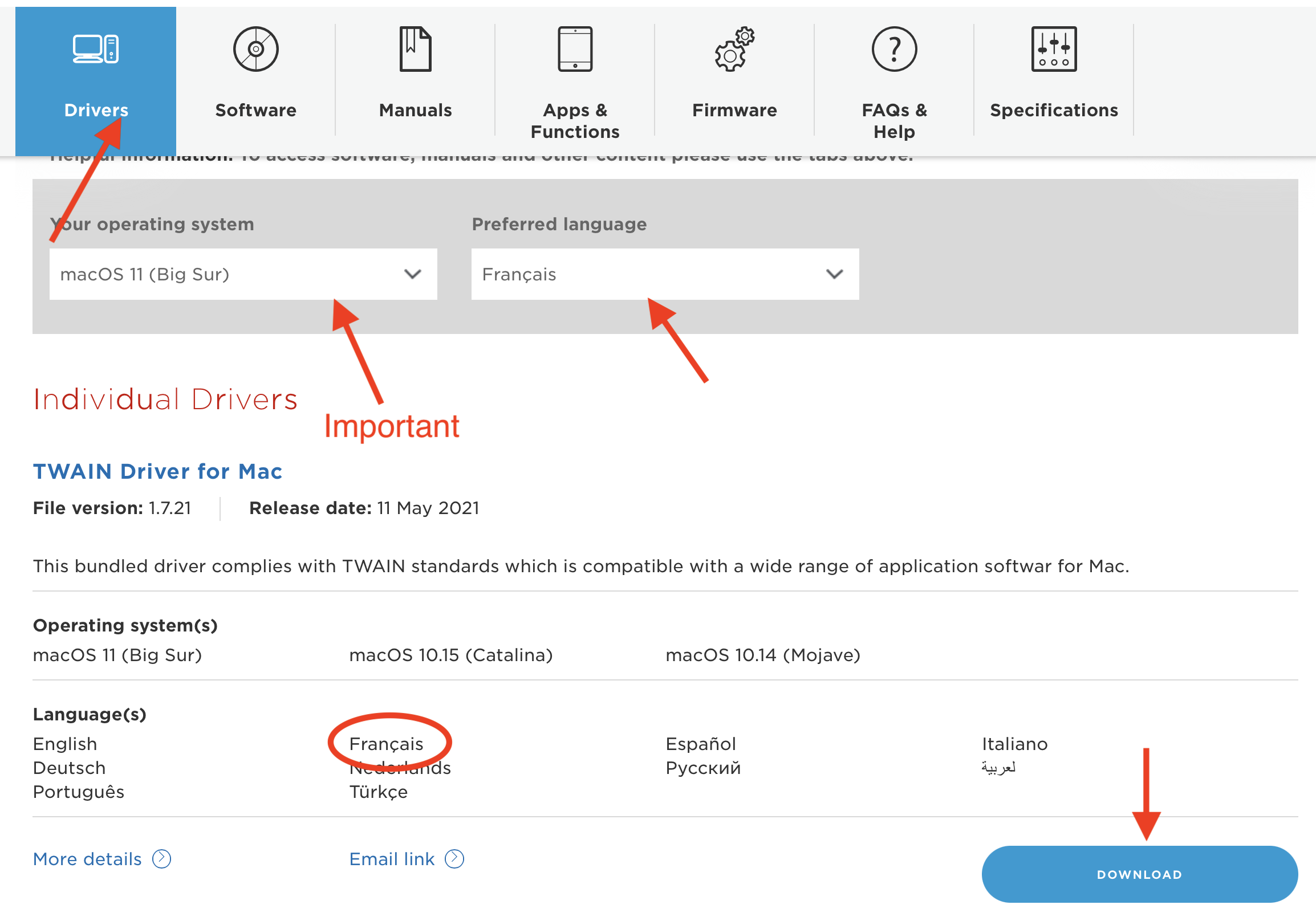This screenshot has width=1316, height=921.
Task: Click the Drivers computer icon
Action: (96, 48)
